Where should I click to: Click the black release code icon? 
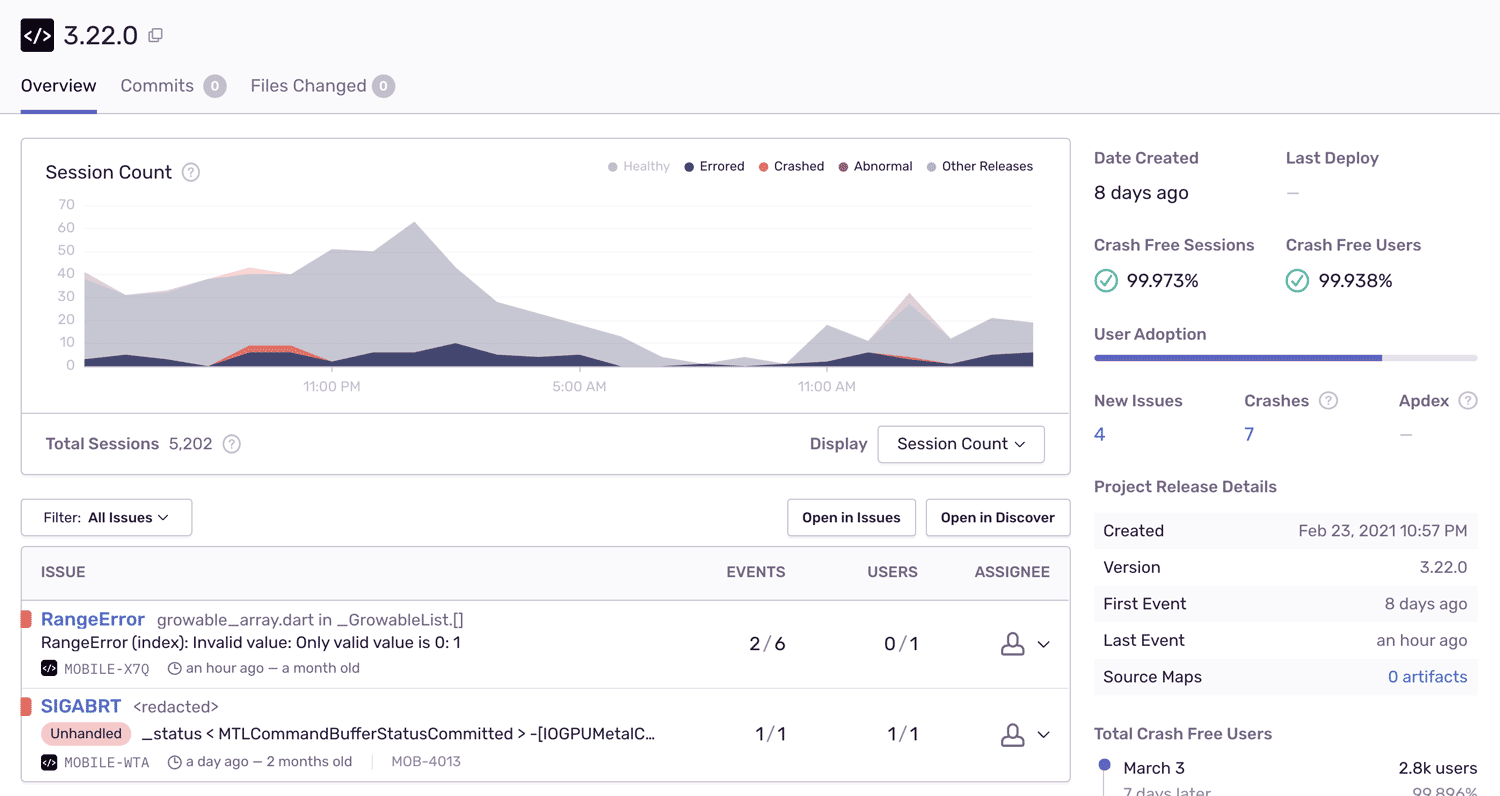point(37,35)
